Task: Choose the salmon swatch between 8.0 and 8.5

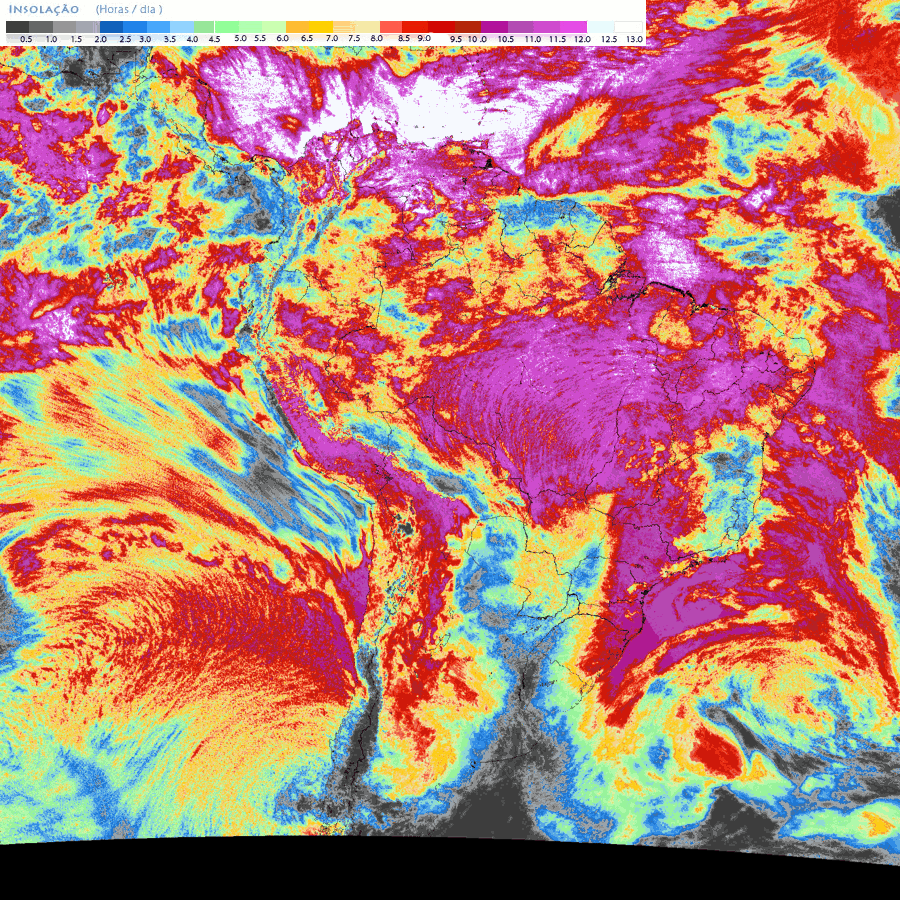Action: tap(391, 27)
